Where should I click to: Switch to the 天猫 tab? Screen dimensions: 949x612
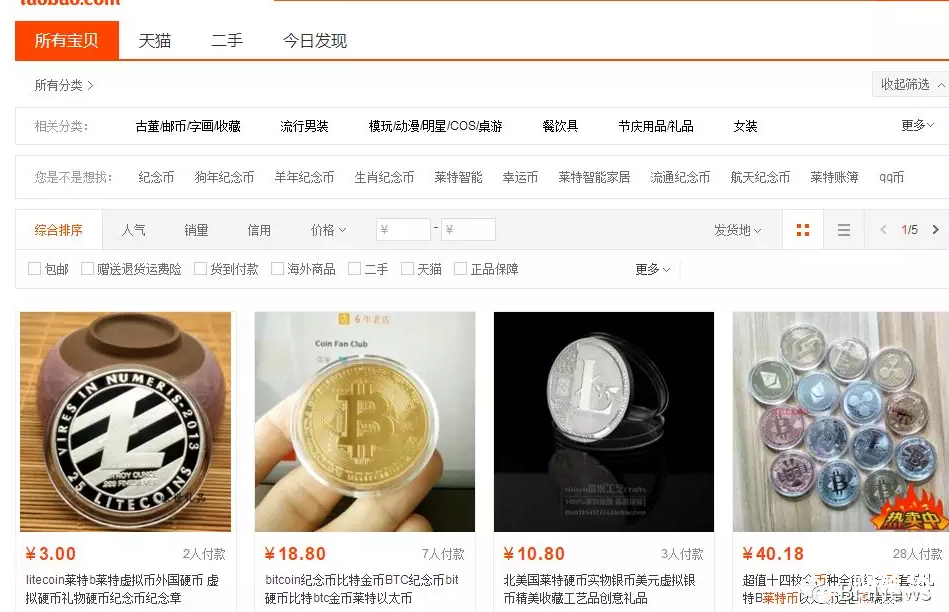(x=155, y=41)
